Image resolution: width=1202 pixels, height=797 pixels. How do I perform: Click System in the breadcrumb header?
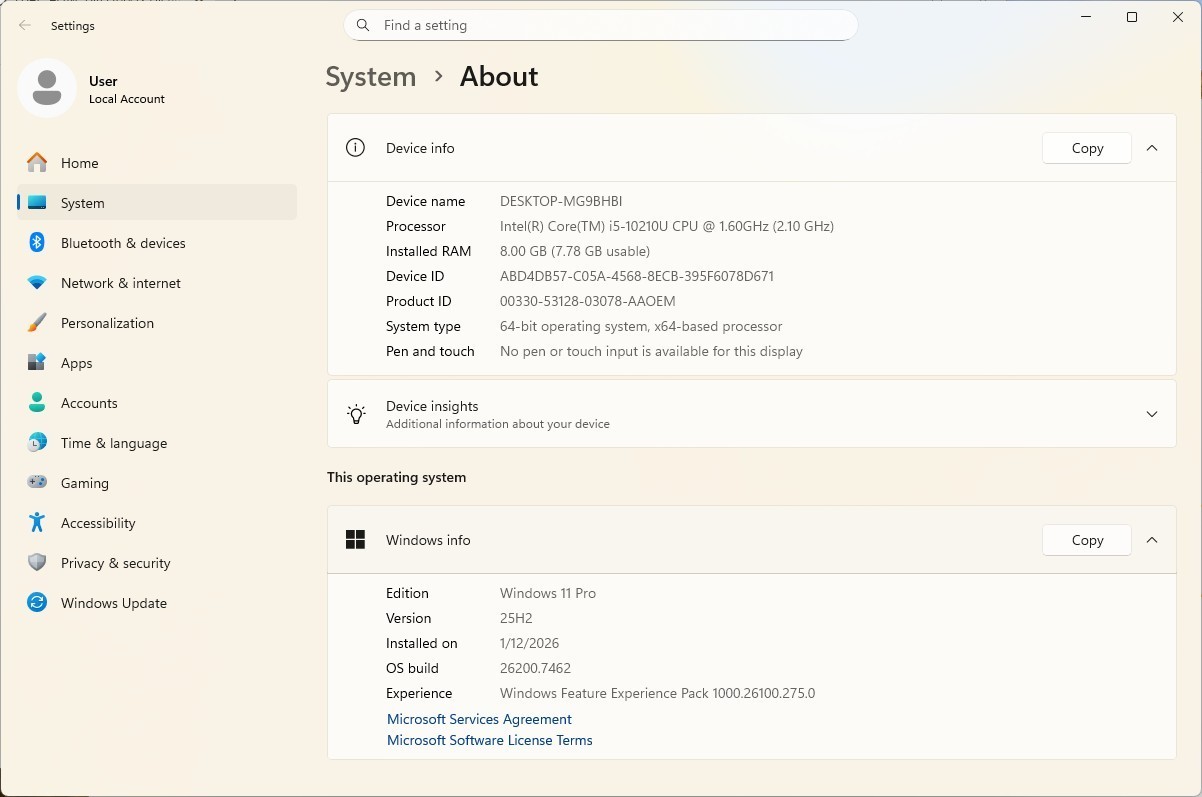click(x=371, y=77)
